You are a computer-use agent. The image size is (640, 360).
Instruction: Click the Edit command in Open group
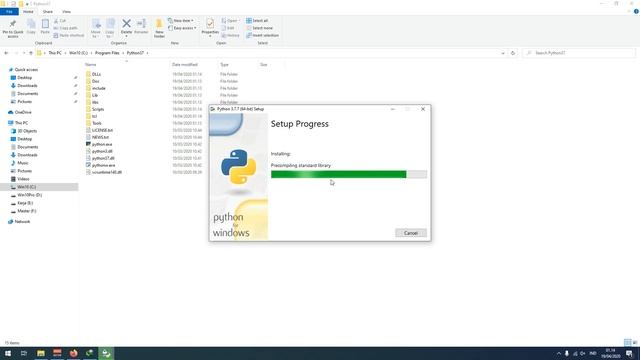click(228, 28)
